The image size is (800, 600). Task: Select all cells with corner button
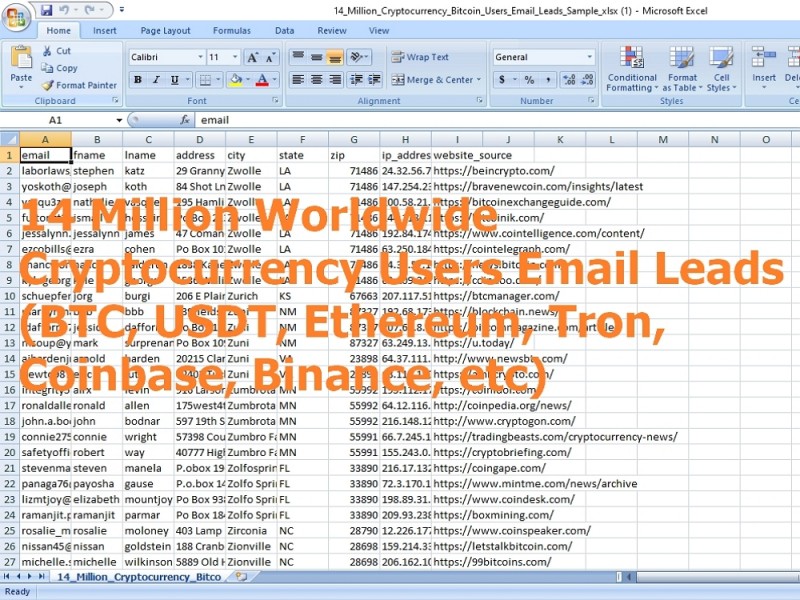click(10, 139)
